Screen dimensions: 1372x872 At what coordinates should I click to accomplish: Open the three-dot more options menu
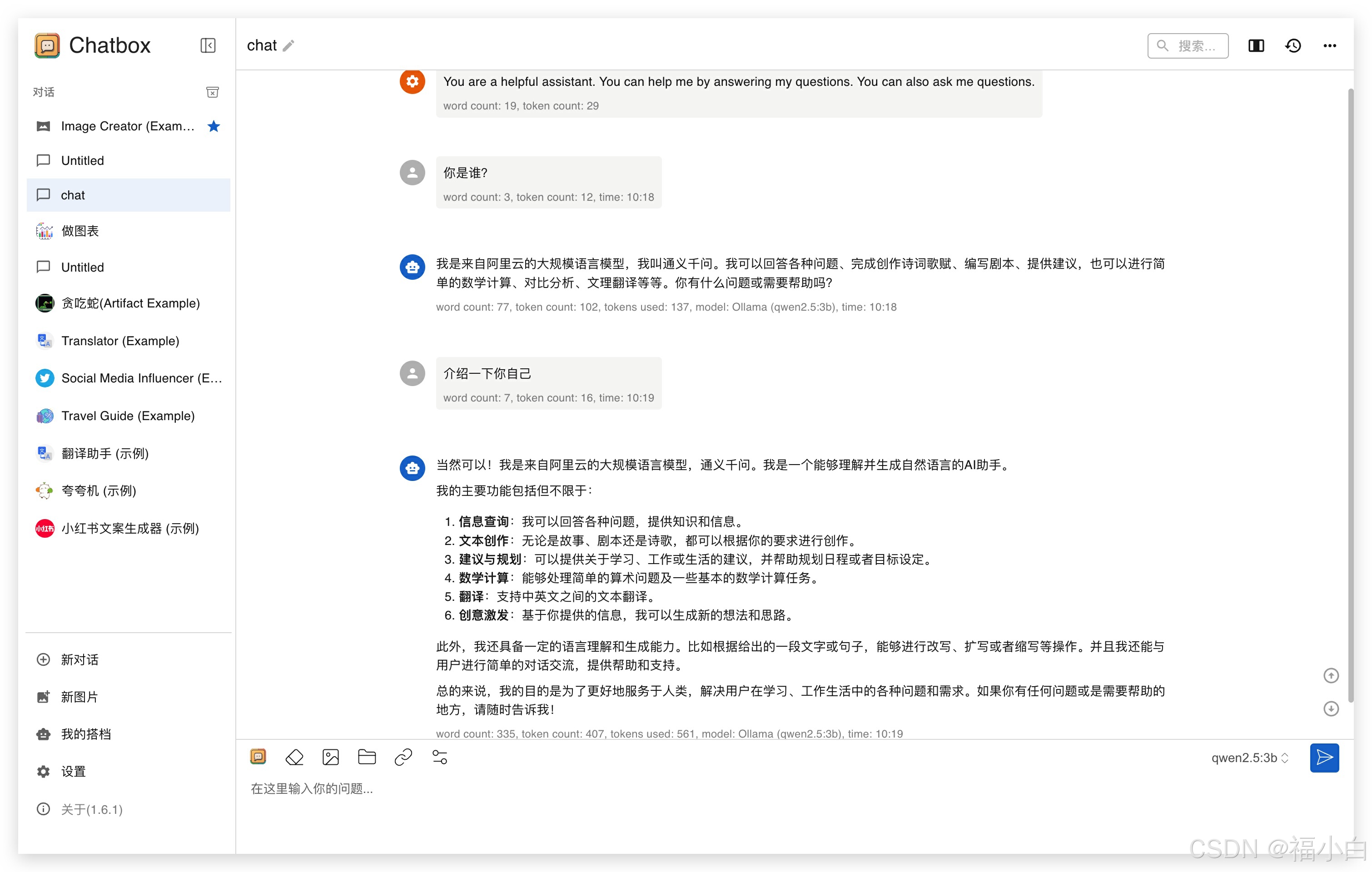click(x=1330, y=45)
